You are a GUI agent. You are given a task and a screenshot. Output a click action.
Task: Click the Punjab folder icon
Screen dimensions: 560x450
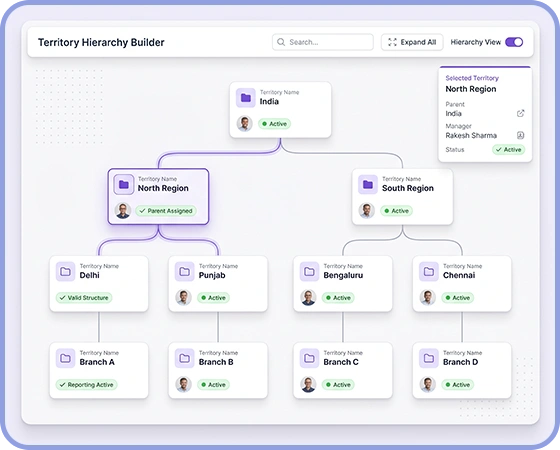(184, 271)
